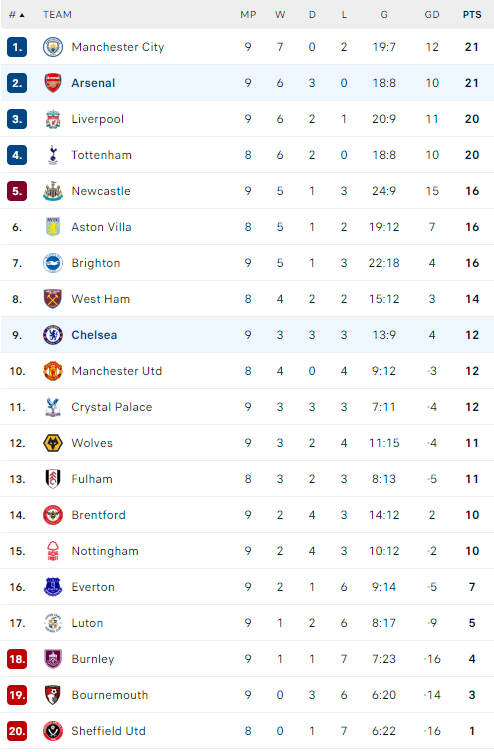The image size is (494, 752).
Task: Click the blue rank 1 badge
Action: coord(17,47)
